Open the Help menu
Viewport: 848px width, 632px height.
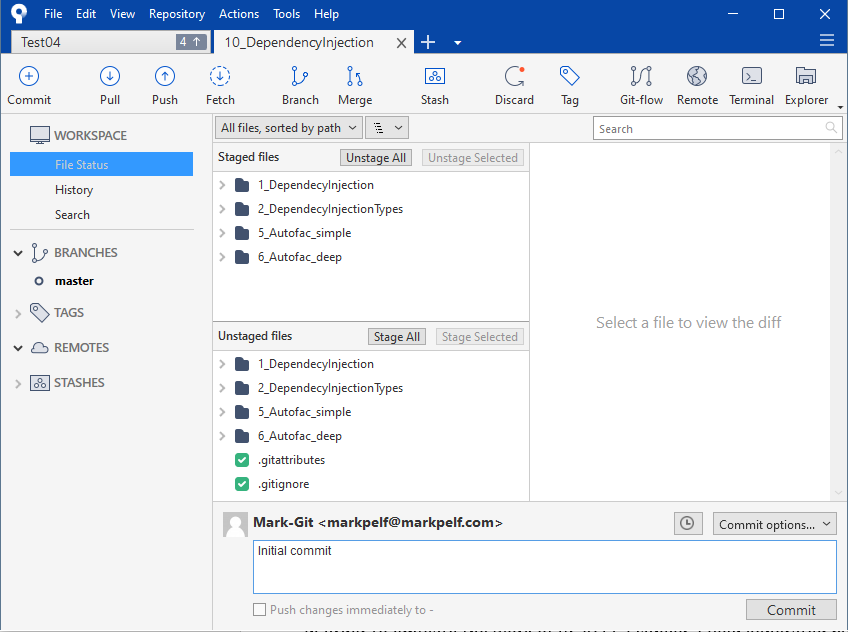click(x=326, y=14)
